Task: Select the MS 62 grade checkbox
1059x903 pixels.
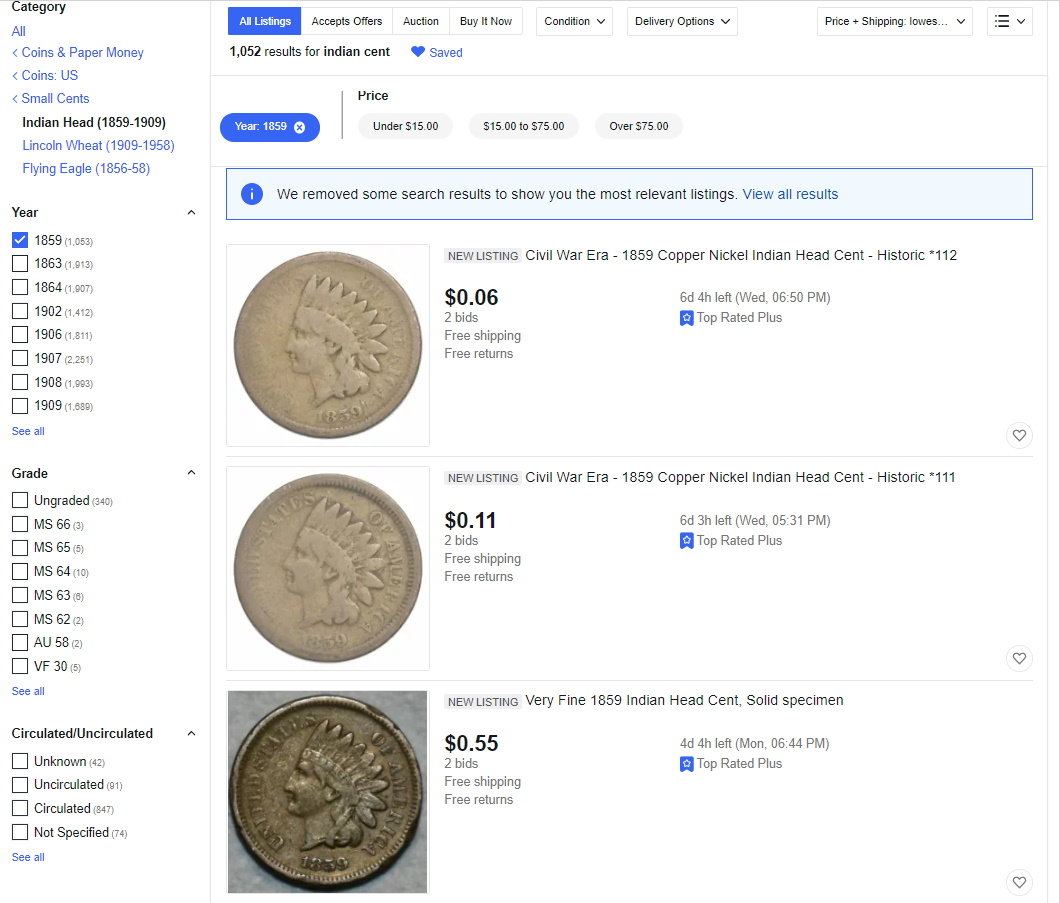Action: click(x=20, y=619)
